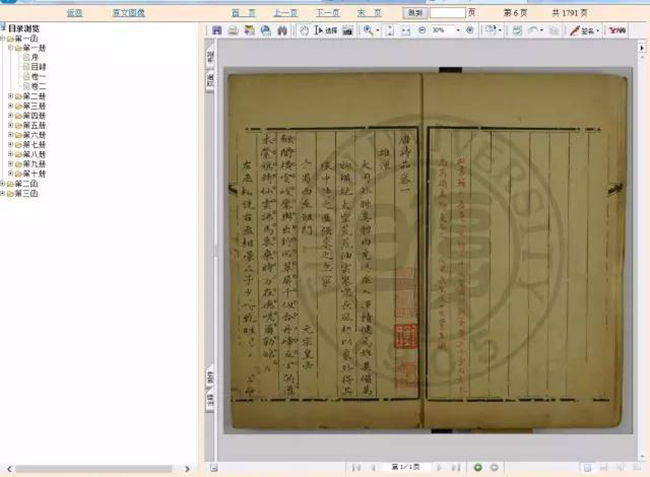Click the 下一页 next page link
The width and height of the screenshot is (650, 477).
(327, 13)
